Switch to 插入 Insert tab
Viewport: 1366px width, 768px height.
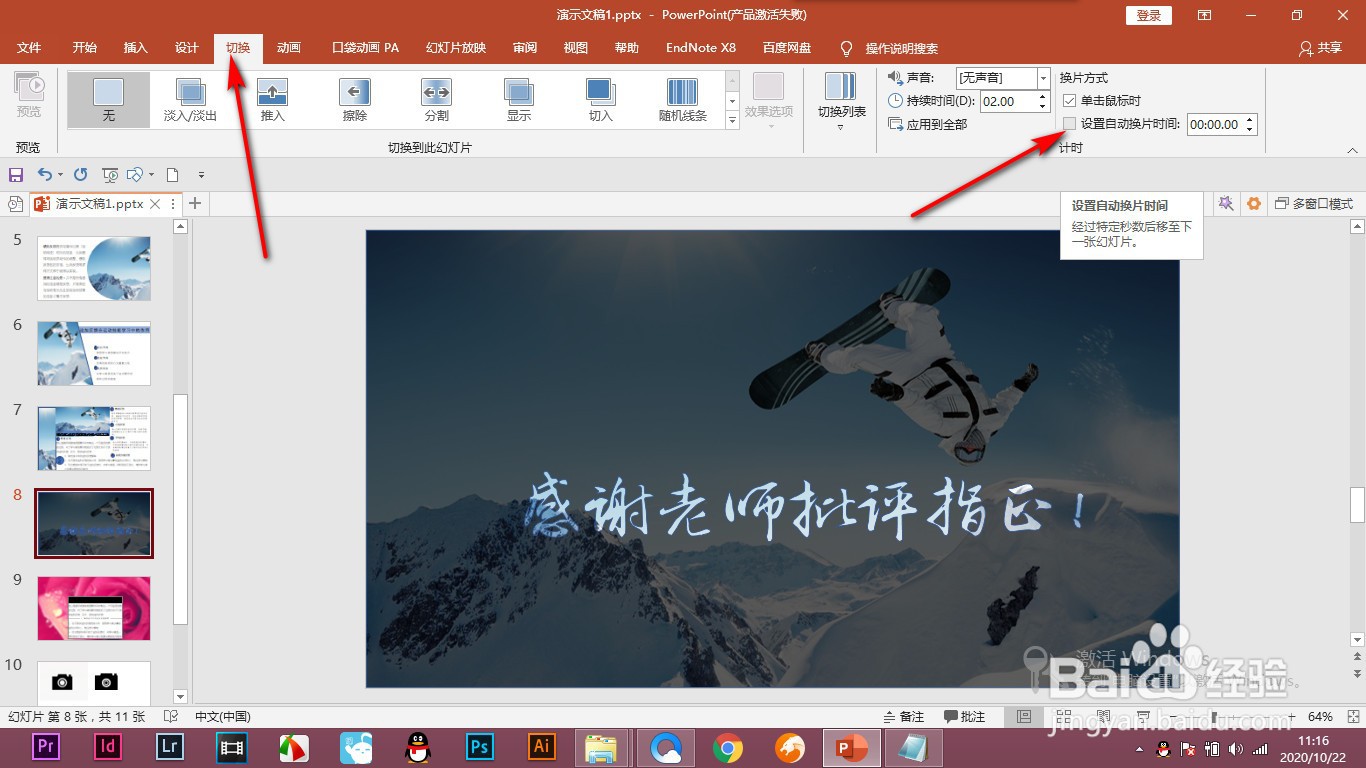pyautogui.click(x=135, y=48)
